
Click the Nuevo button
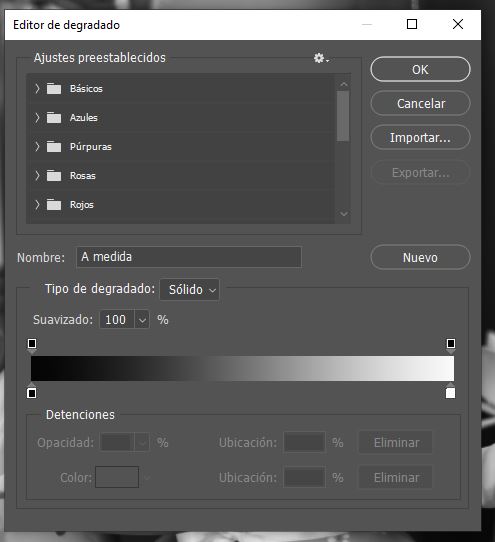420,258
